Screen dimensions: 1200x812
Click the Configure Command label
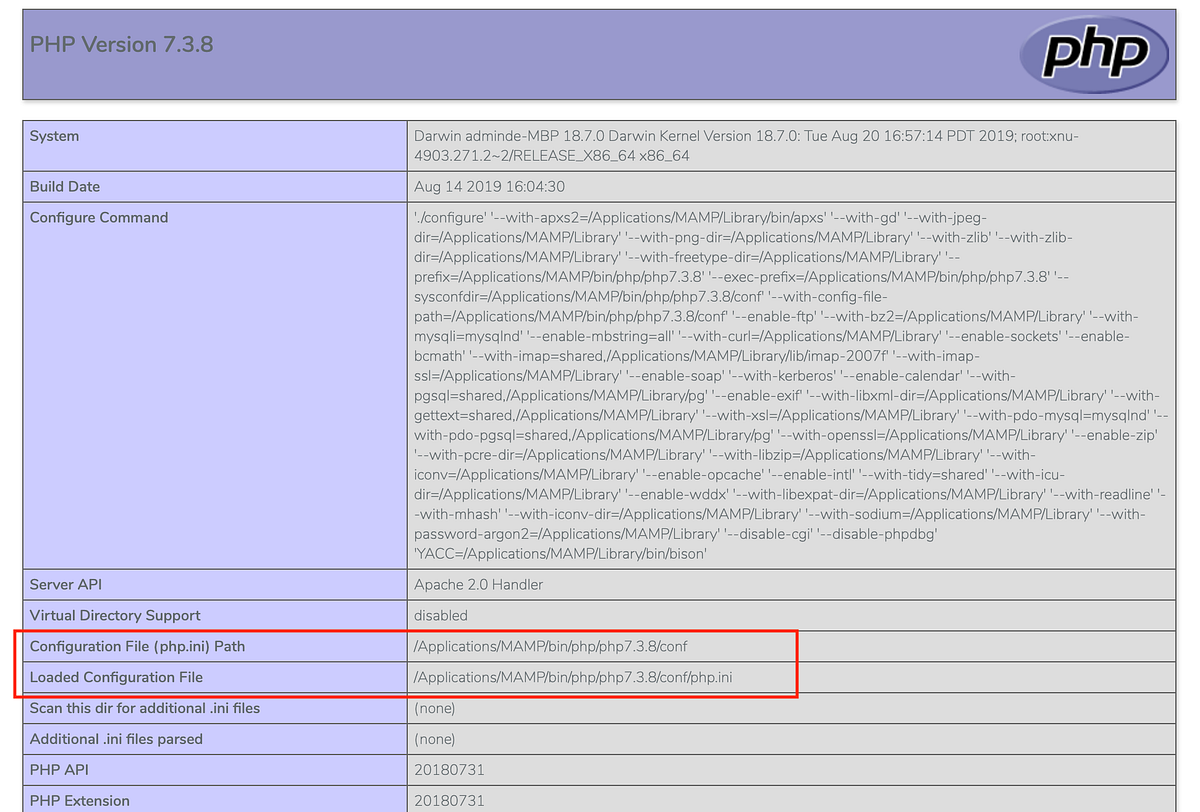point(99,217)
